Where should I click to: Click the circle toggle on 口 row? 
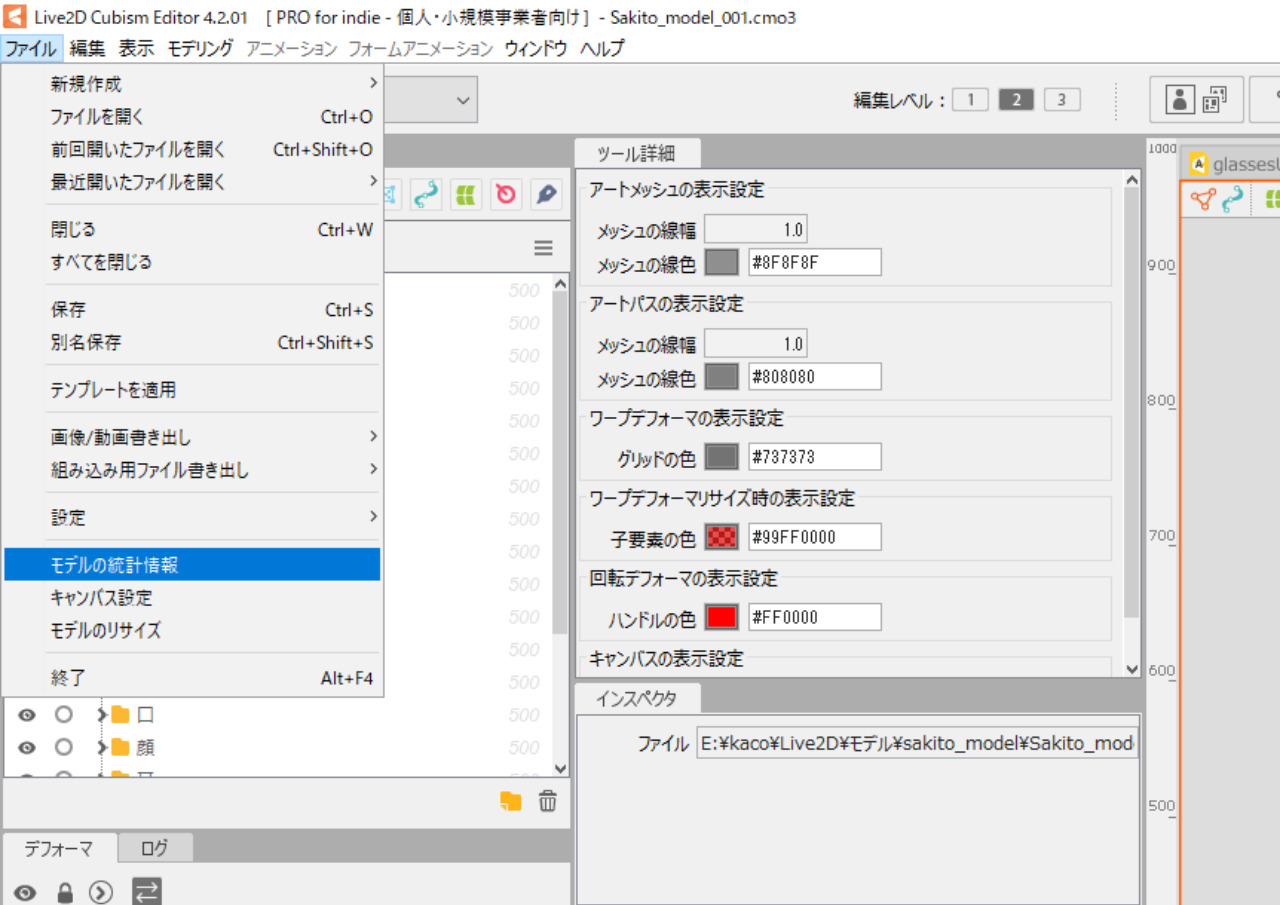tap(64, 715)
